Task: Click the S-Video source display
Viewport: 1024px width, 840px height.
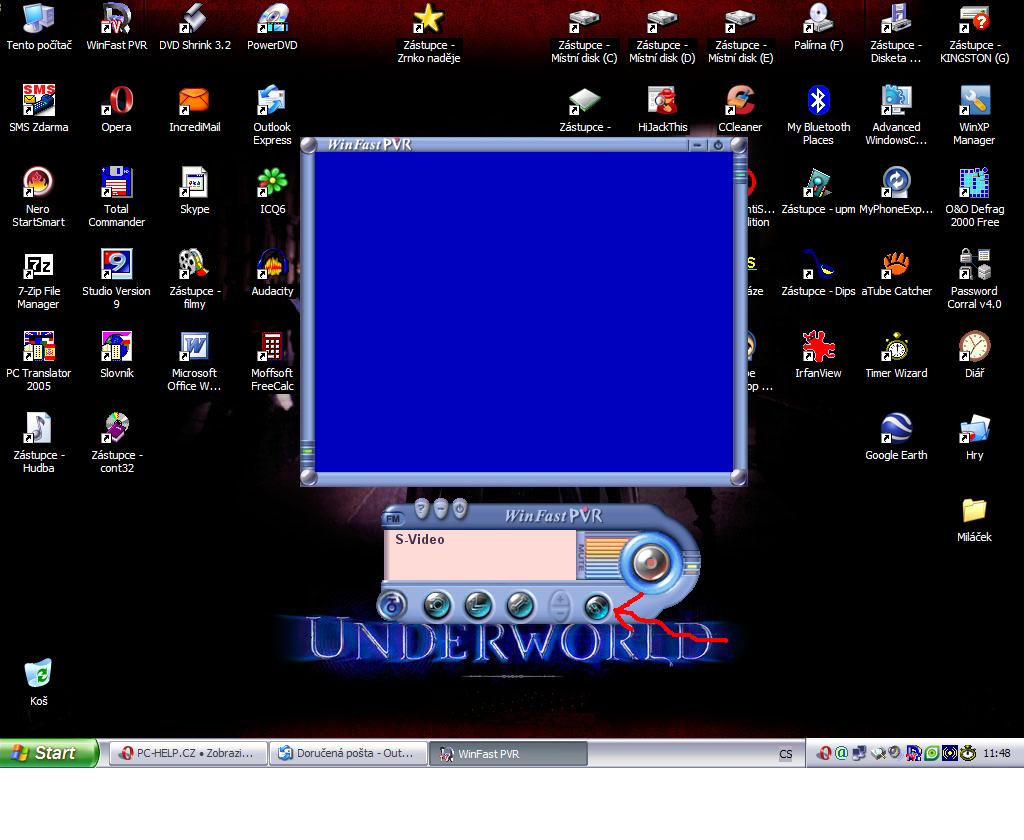Action: 480,554
